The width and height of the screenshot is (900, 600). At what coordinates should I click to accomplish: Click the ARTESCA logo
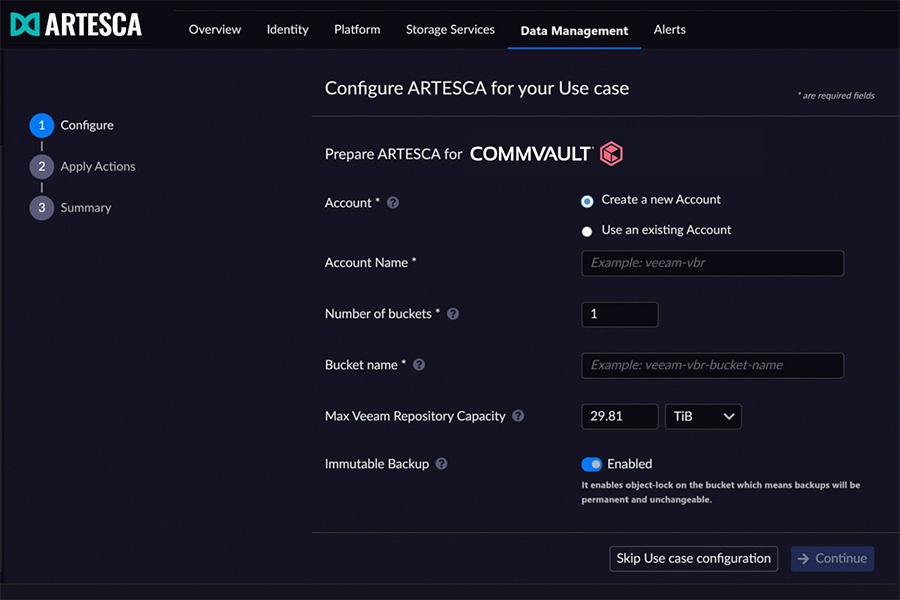coord(76,25)
